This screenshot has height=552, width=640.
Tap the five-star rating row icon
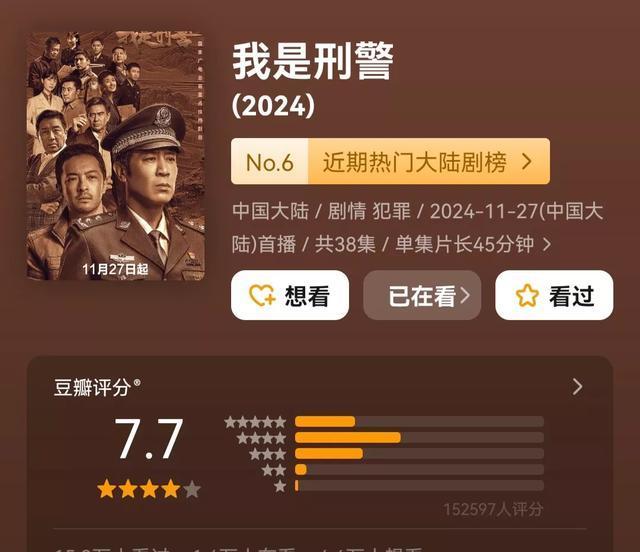(x=255, y=422)
